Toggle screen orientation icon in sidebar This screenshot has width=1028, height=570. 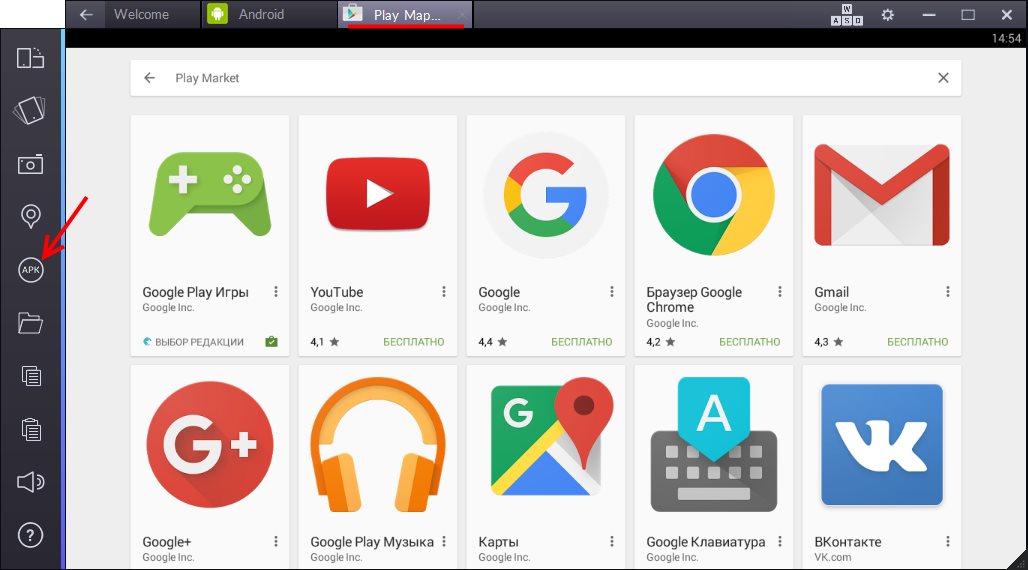[x=30, y=58]
